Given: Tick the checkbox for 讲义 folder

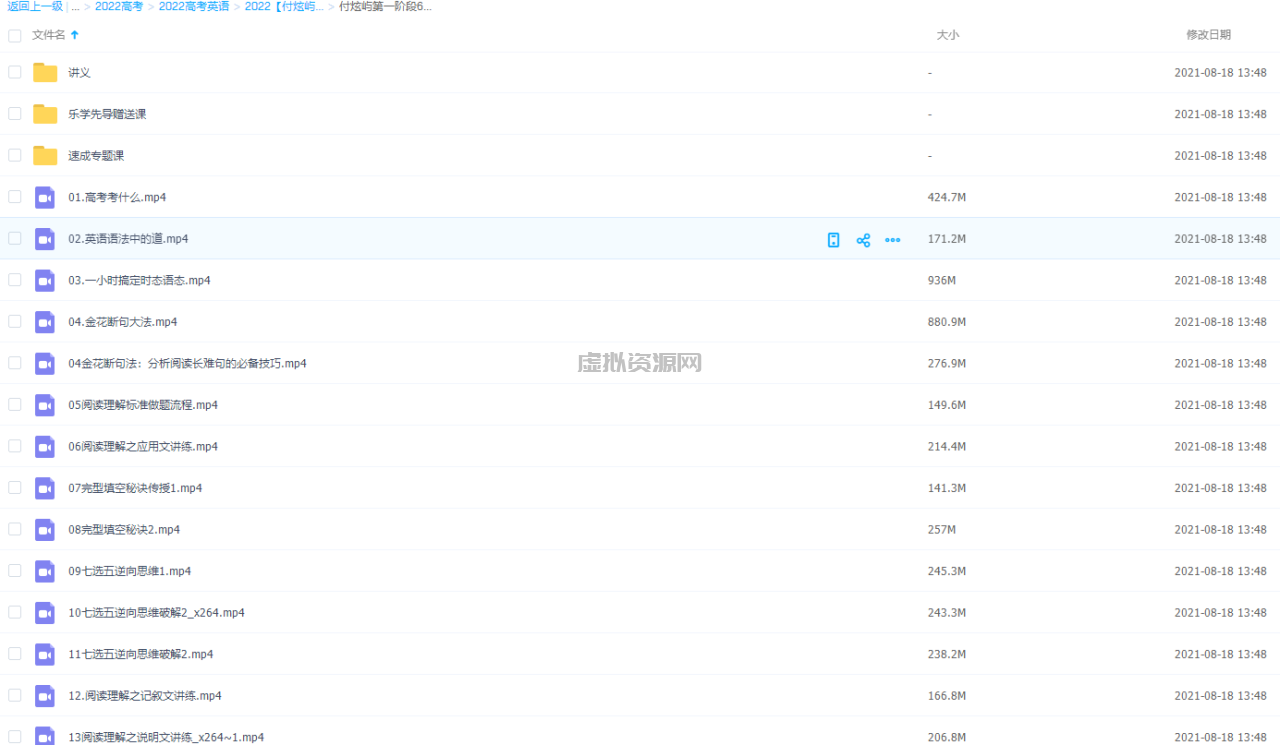Looking at the screenshot, I should click(x=14, y=72).
